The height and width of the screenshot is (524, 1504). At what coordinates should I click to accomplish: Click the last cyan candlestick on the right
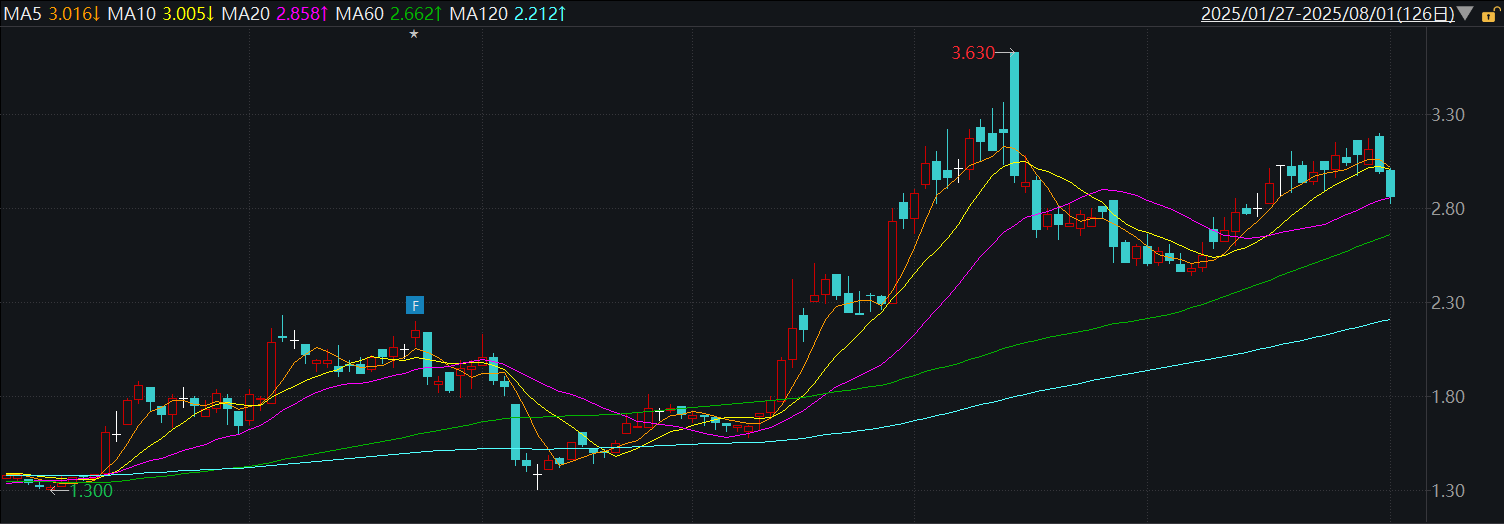click(1390, 184)
